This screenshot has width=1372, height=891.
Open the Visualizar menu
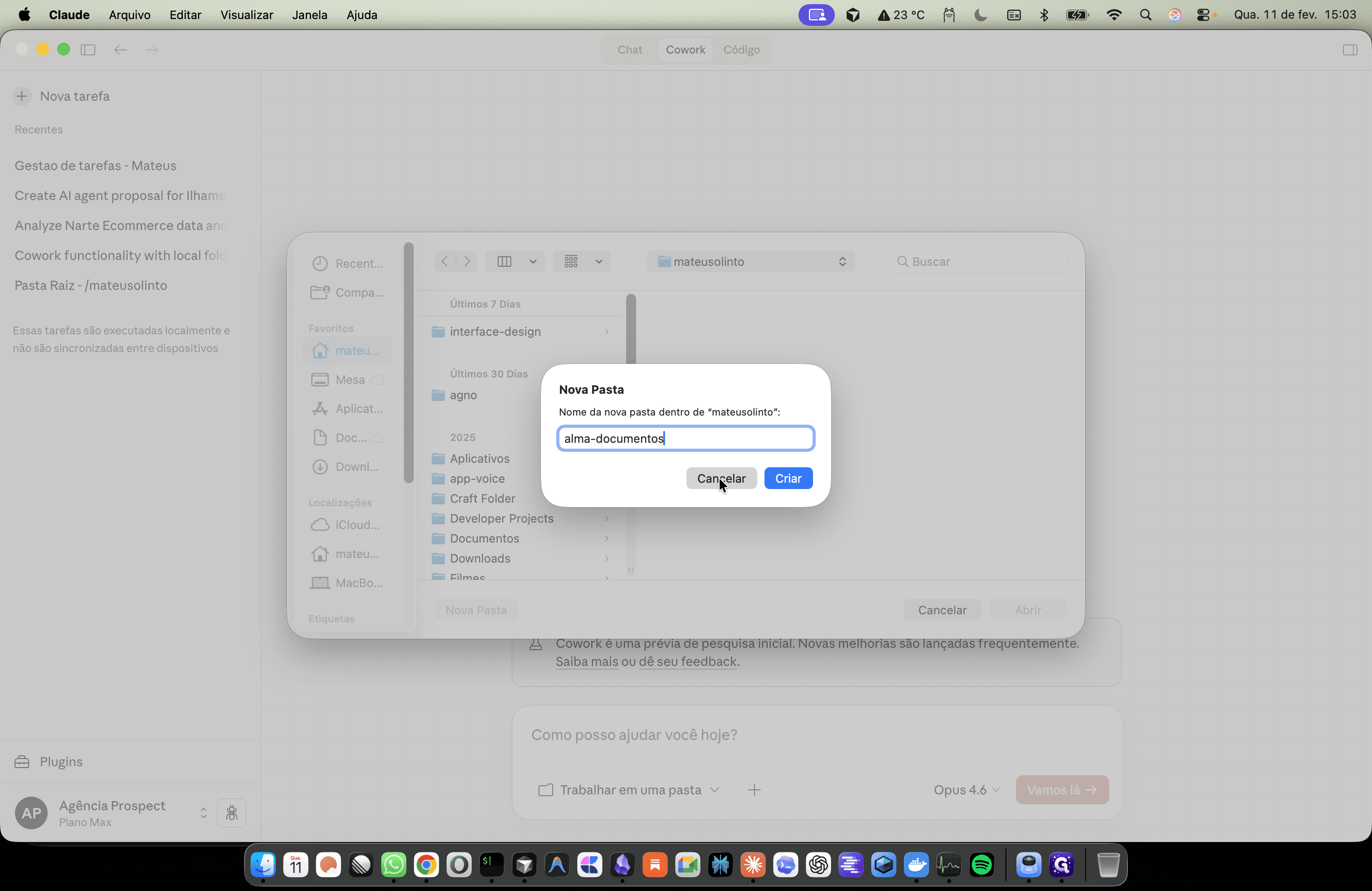coord(247,15)
